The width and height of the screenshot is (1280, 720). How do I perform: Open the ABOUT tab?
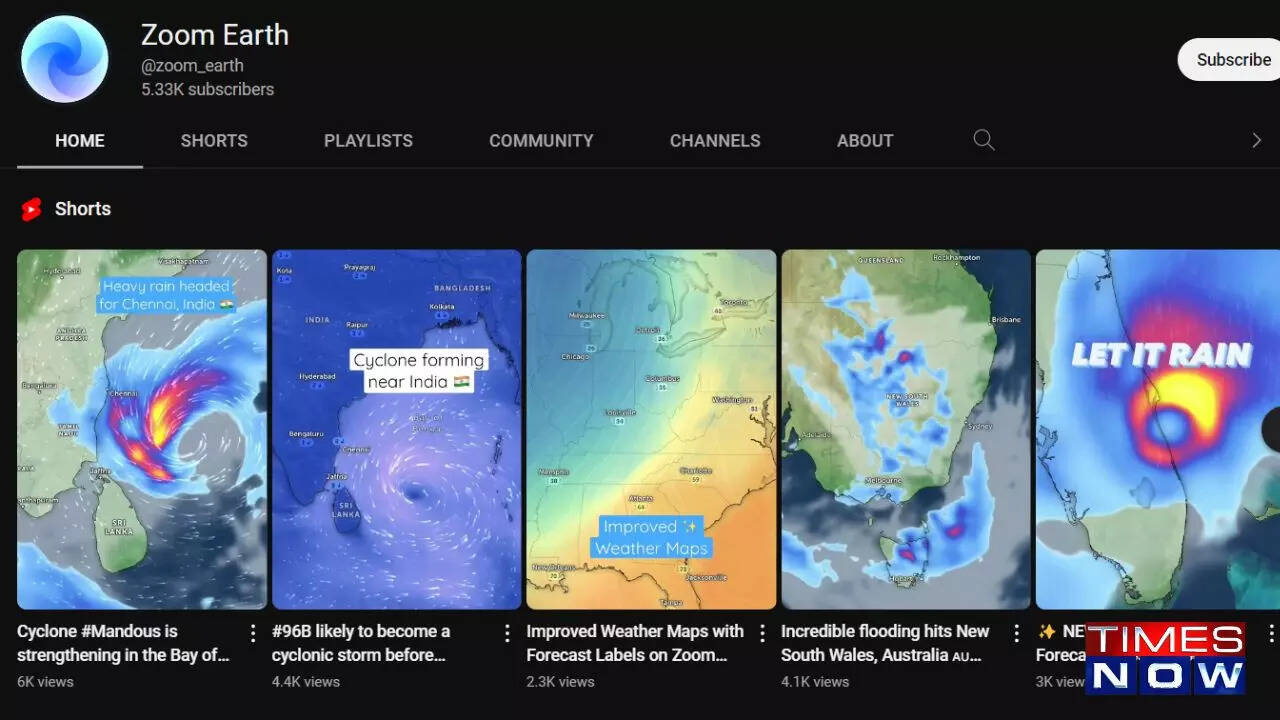(x=865, y=141)
